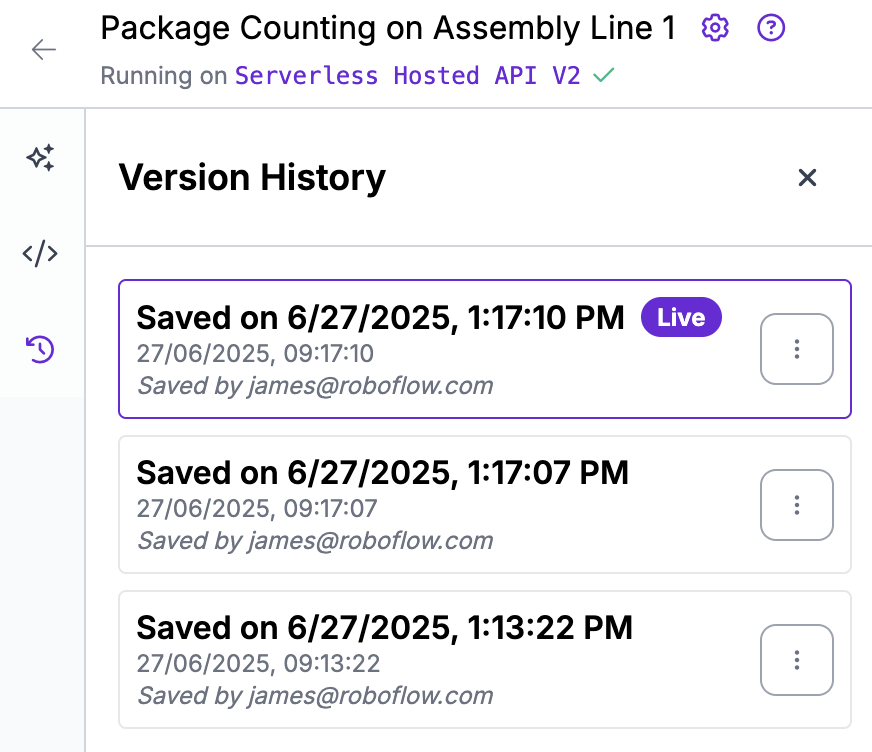Click the Serverless Hosted API V2 link

tap(407, 76)
